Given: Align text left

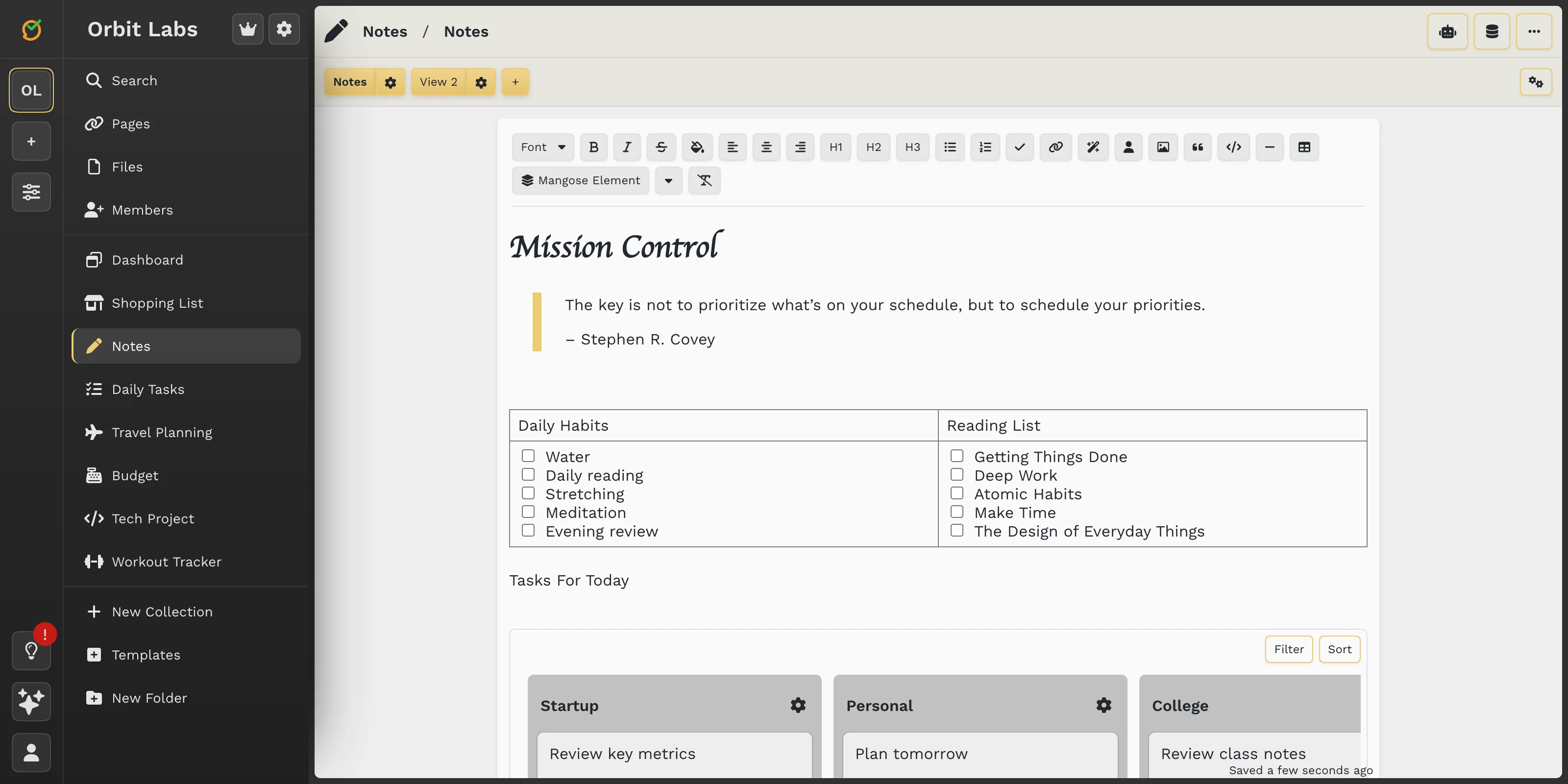Looking at the screenshot, I should click(732, 147).
